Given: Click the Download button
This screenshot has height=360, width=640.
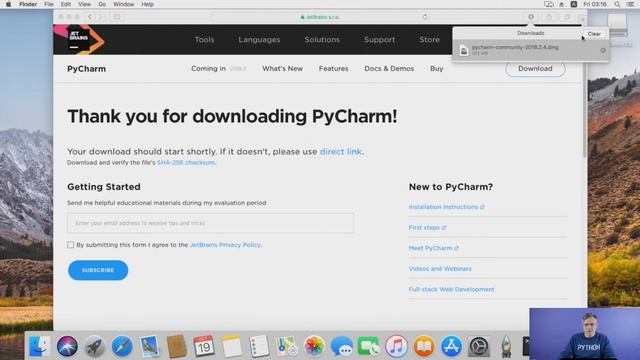Looking at the screenshot, I should (535, 69).
